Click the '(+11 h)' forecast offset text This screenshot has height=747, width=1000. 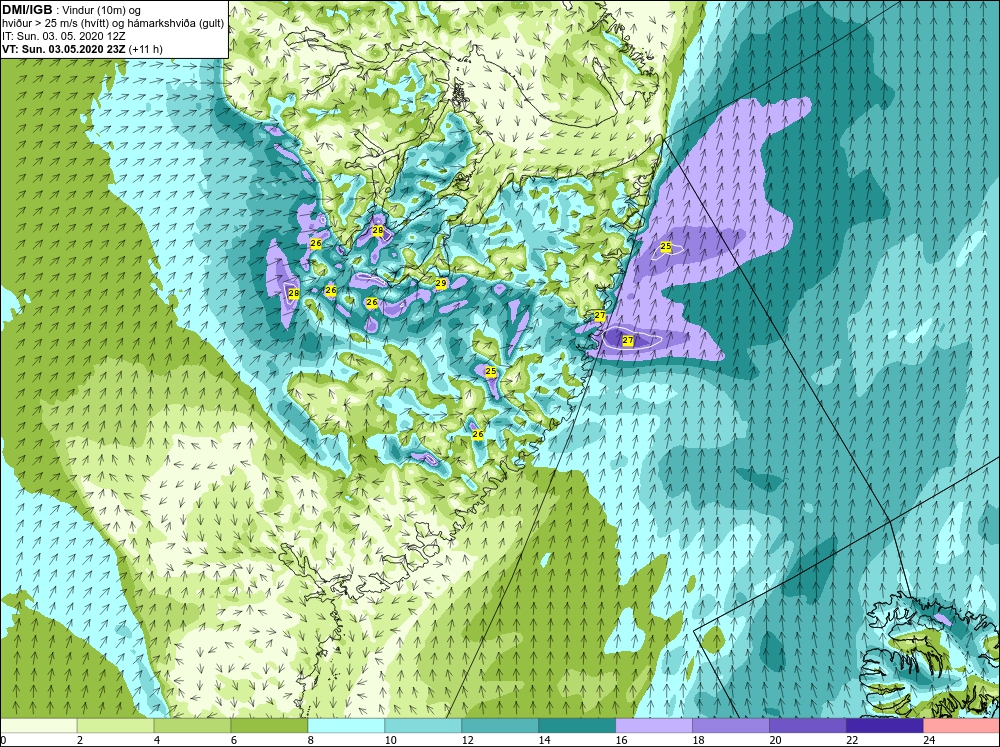[x=145, y=49]
